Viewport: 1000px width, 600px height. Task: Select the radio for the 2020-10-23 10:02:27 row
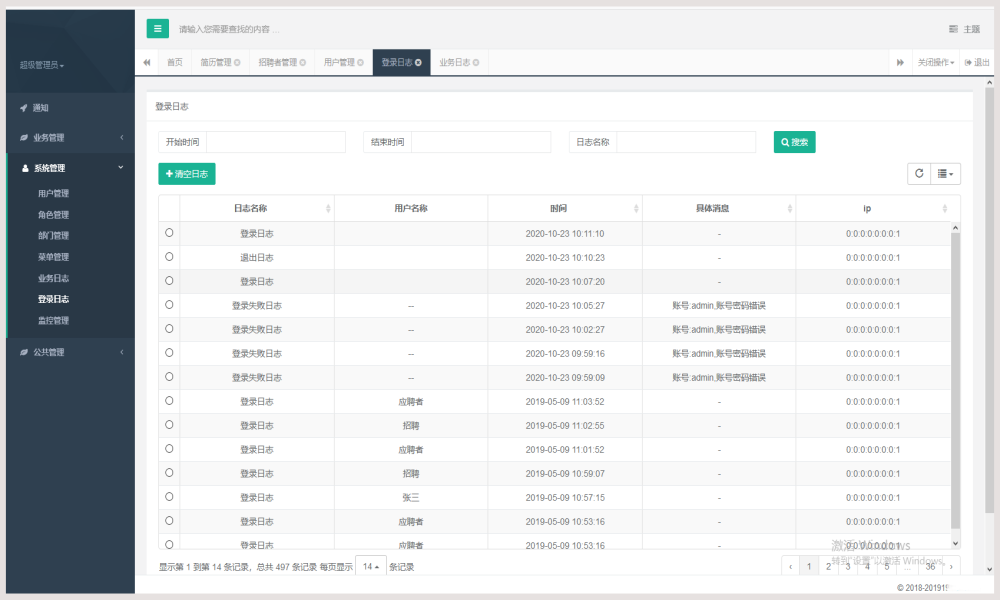pyautogui.click(x=169, y=328)
